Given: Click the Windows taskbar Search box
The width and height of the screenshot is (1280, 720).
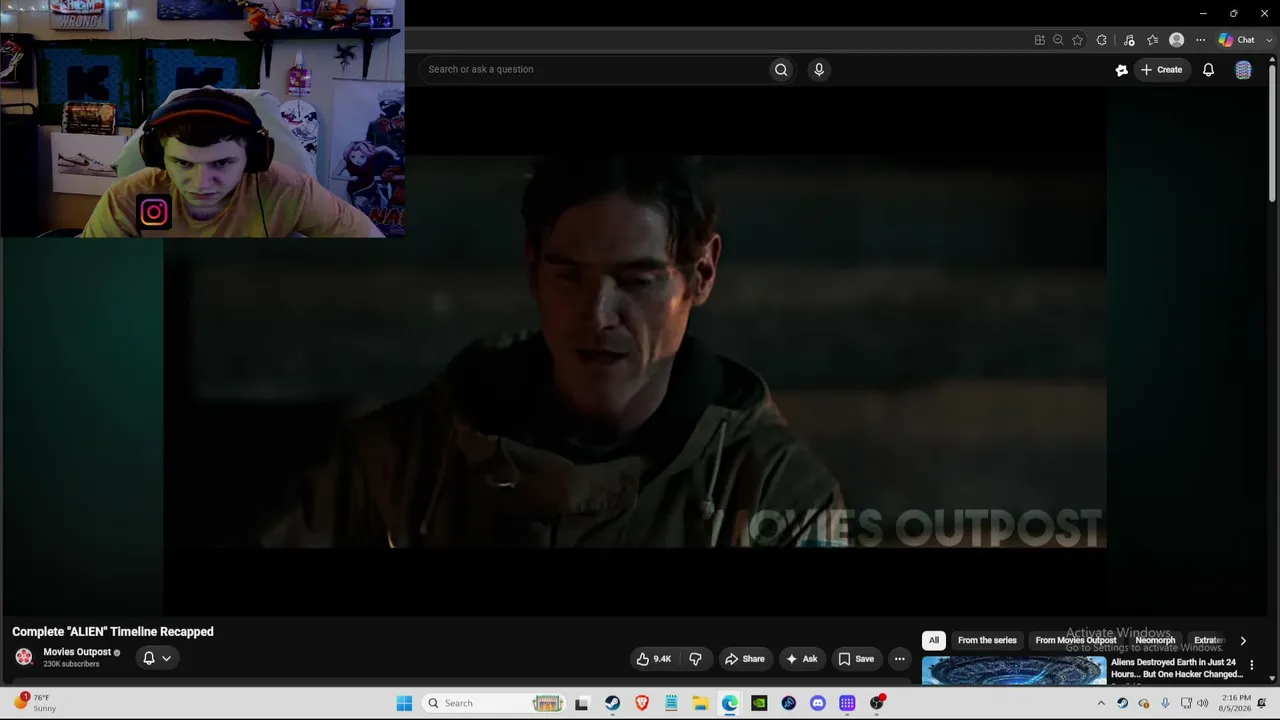Looking at the screenshot, I should (x=494, y=703).
